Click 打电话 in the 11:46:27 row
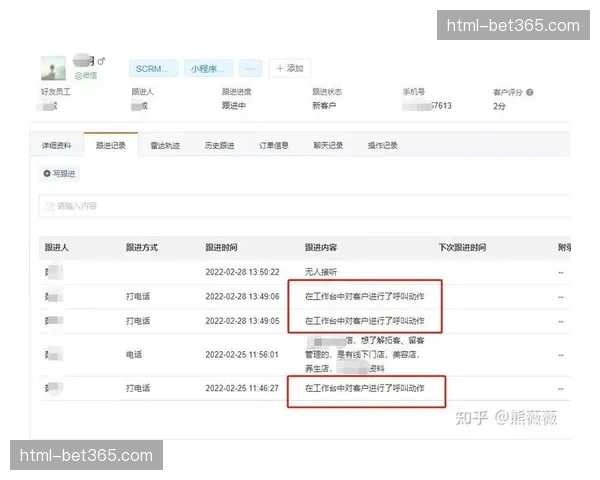 tap(138, 389)
